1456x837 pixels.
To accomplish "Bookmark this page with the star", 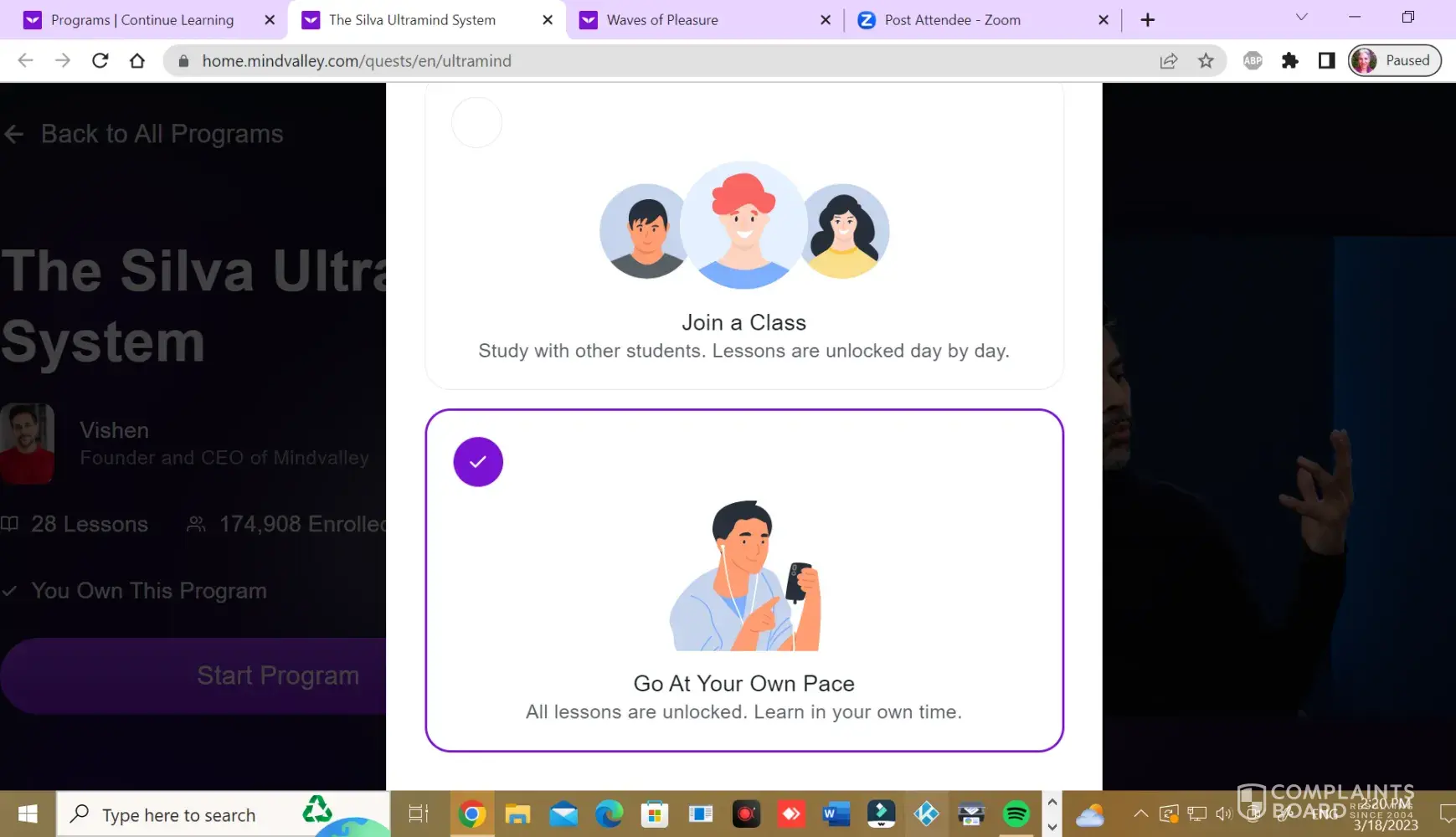I will [x=1206, y=60].
